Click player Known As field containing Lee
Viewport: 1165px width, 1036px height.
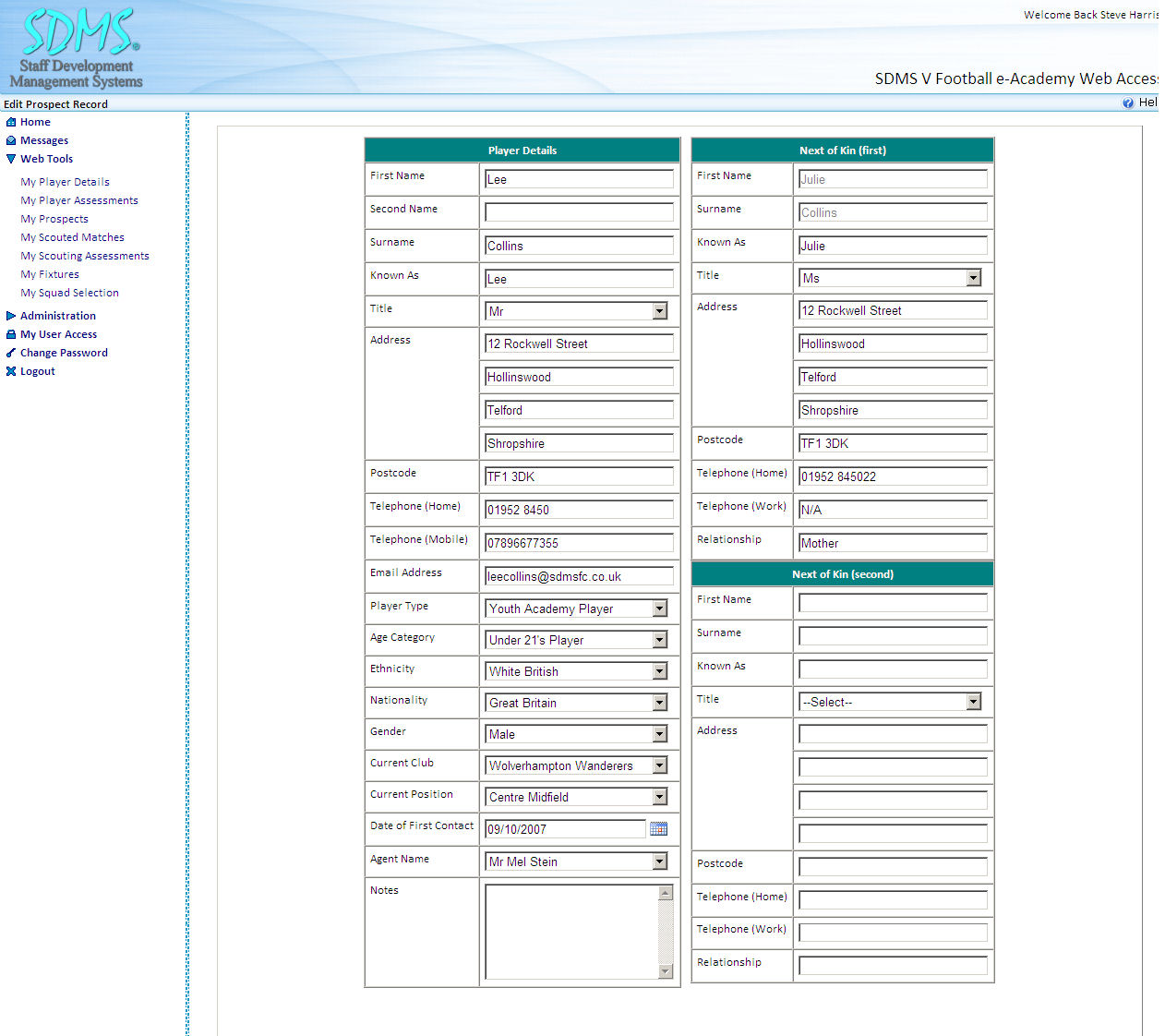580,279
